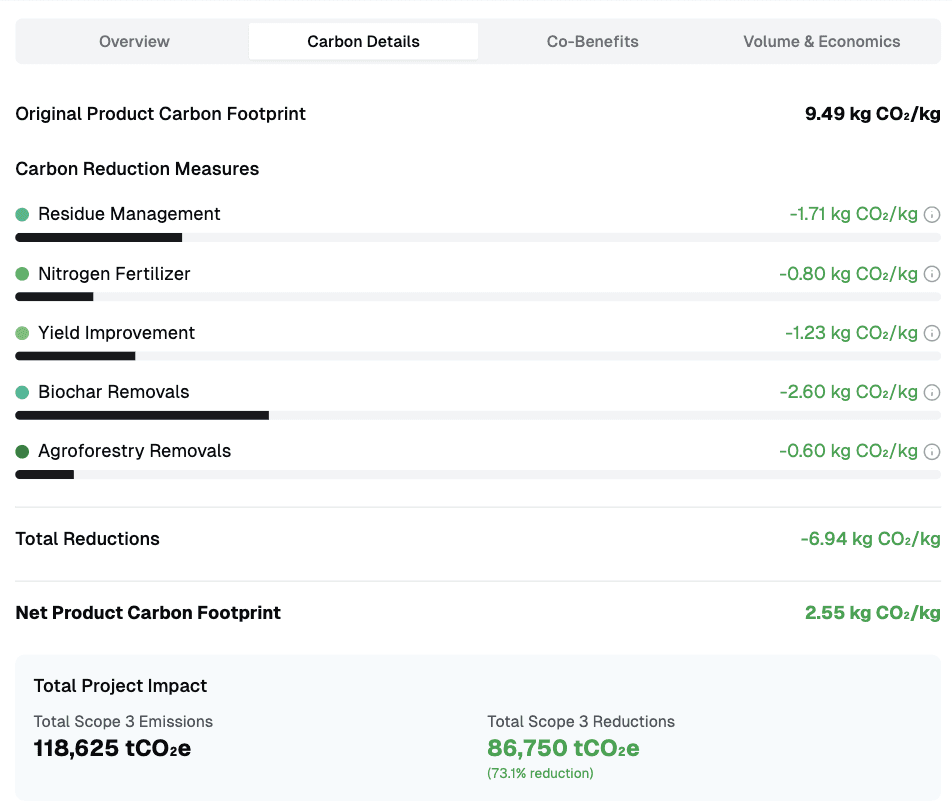The width and height of the screenshot is (952, 808).
Task: Click the Total Scope 3 Emissions label
Action: click(x=123, y=721)
